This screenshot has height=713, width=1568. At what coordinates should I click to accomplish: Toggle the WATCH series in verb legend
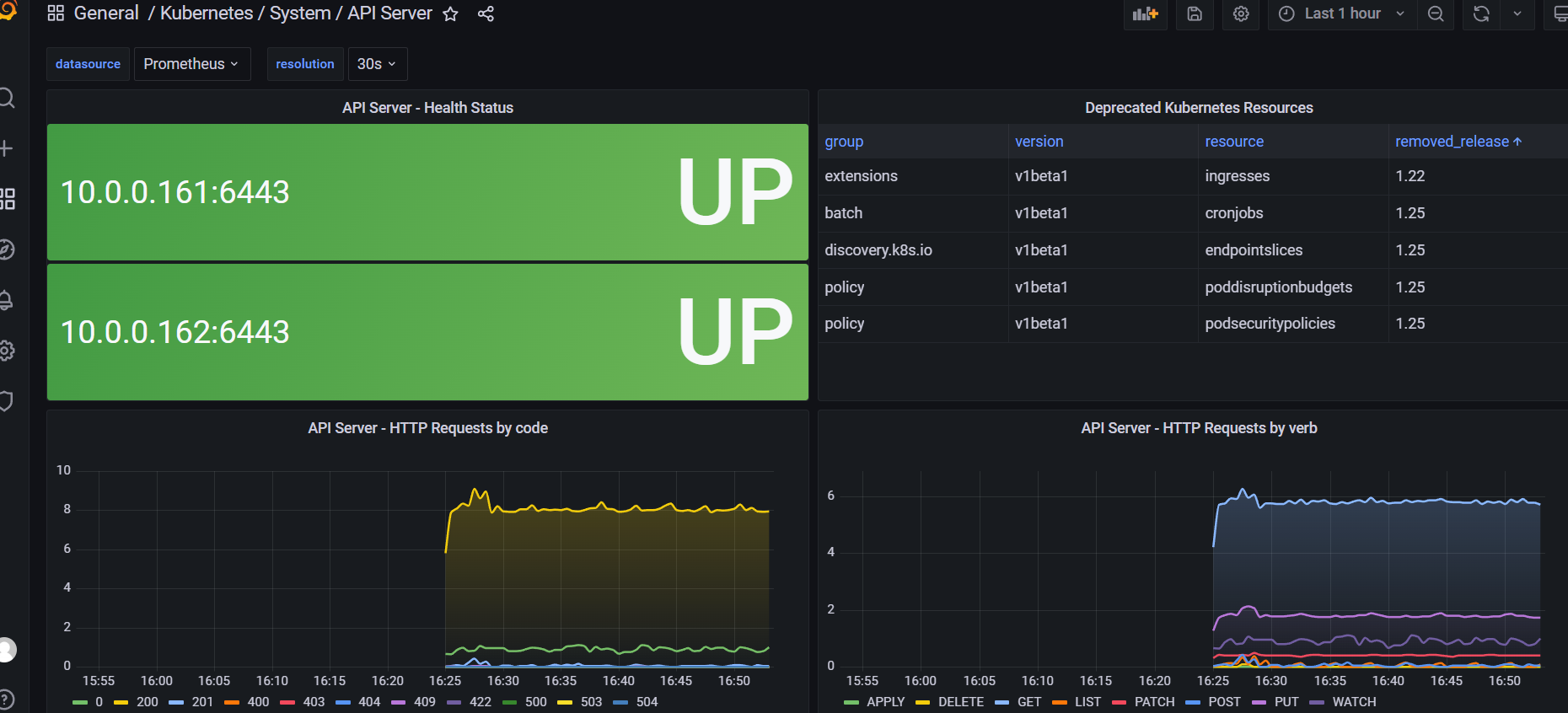tap(1354, 702)
